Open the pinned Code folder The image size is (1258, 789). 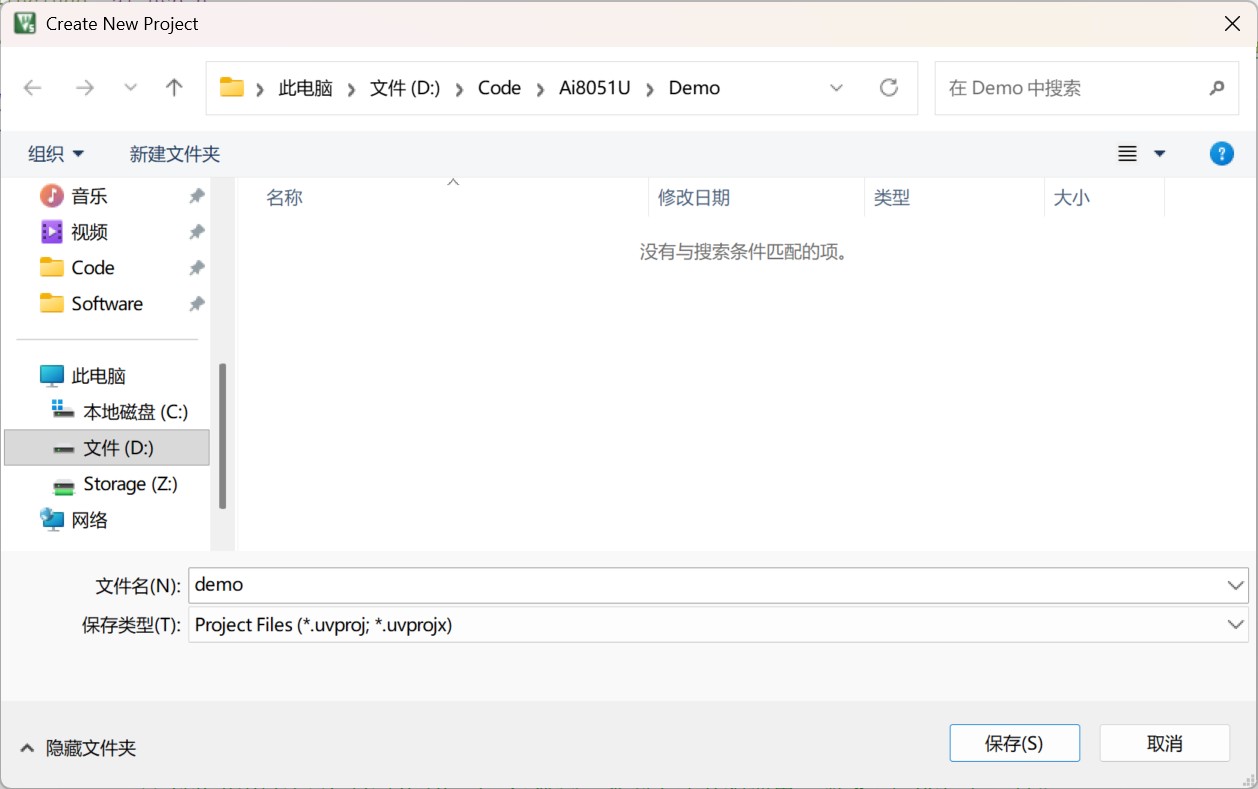tap(93, 268)
